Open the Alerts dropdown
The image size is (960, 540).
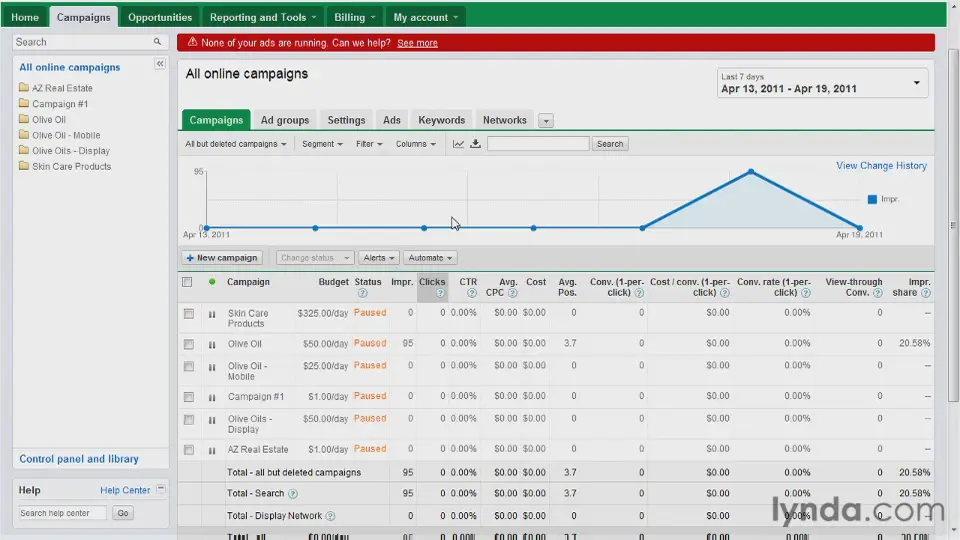pyautogui.click(x=378, y=258)
